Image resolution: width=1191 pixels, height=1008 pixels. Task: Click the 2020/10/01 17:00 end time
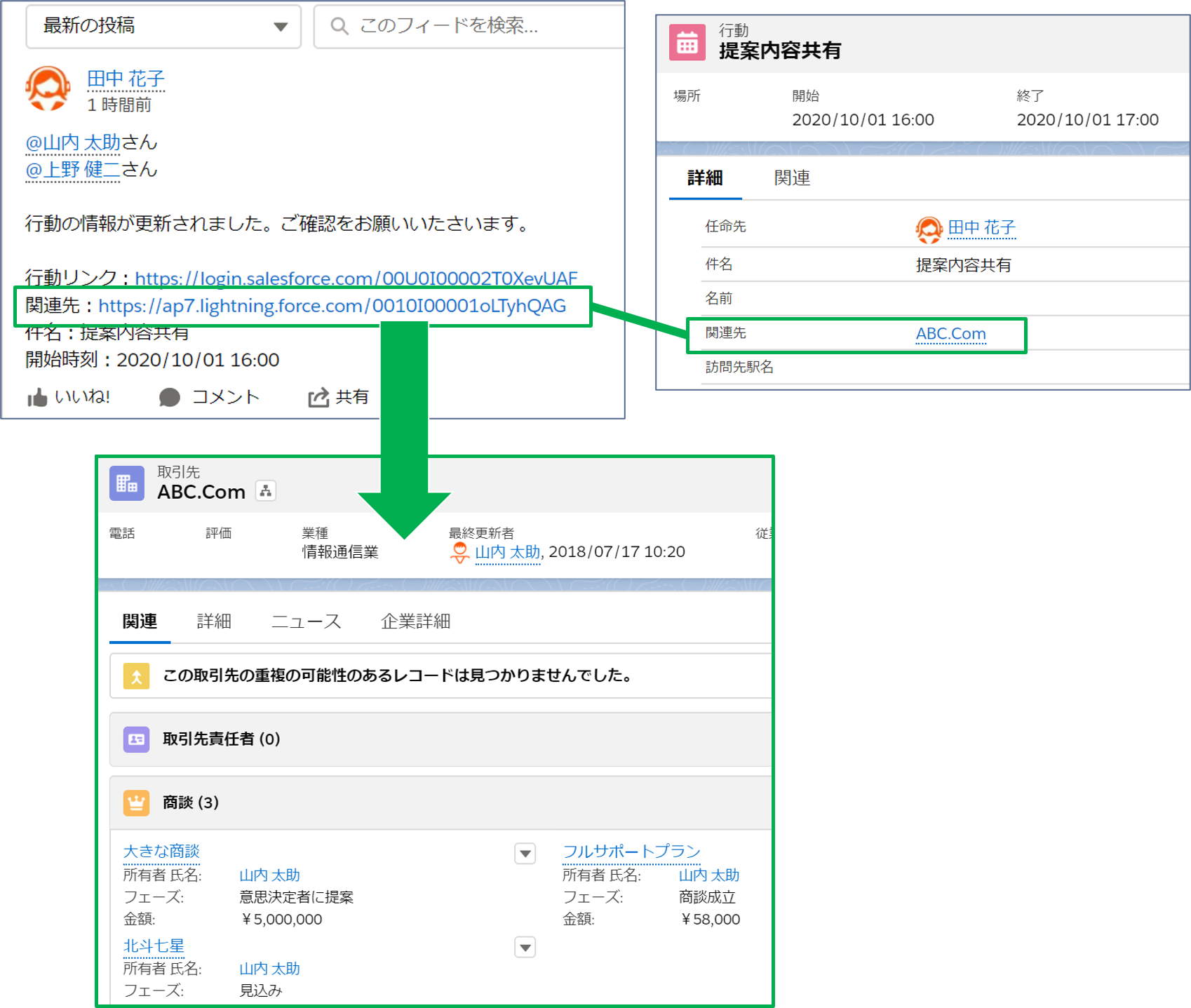1087,120
